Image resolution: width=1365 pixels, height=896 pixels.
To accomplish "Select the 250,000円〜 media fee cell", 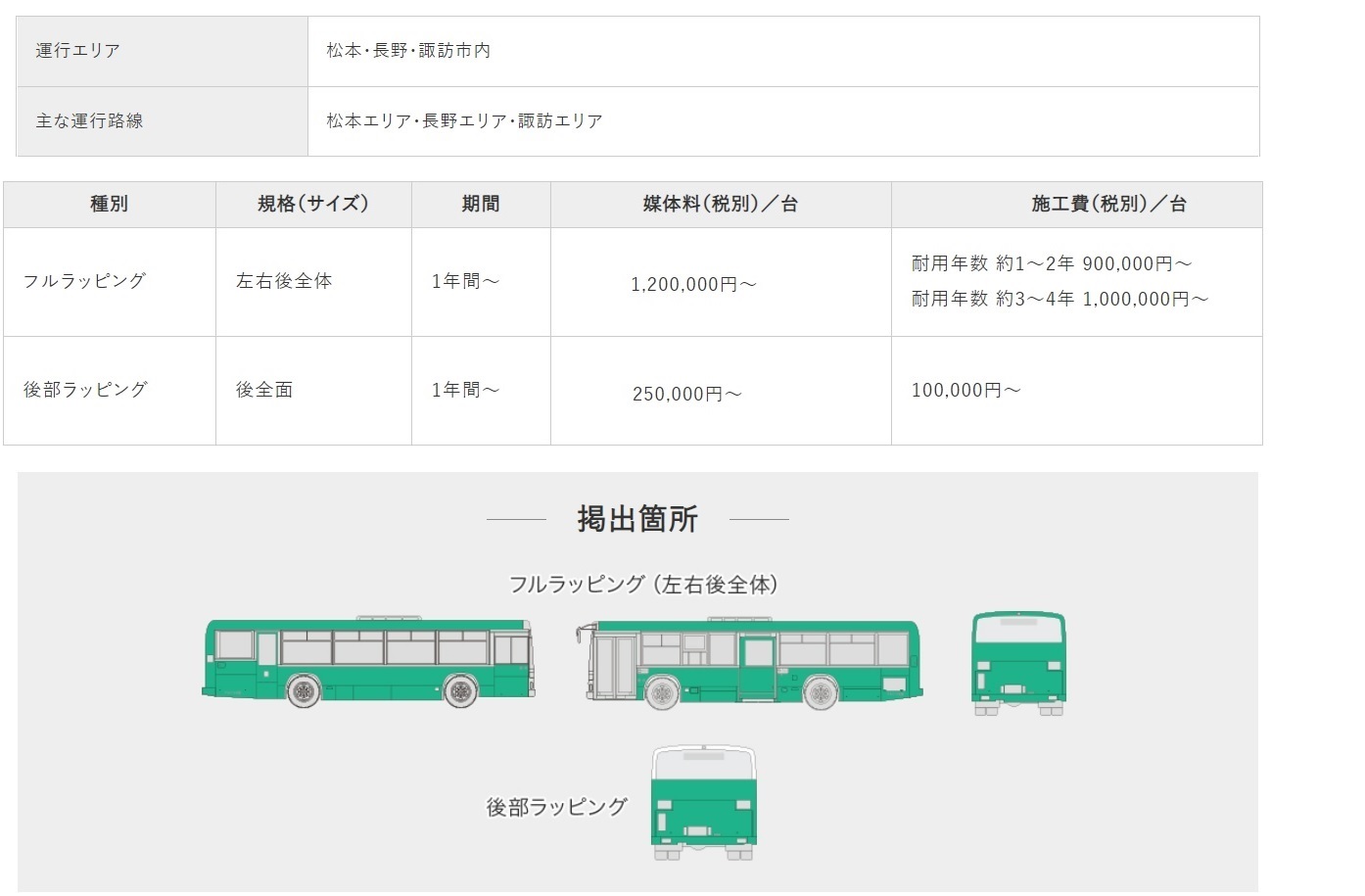I will [x=687, y=394].
